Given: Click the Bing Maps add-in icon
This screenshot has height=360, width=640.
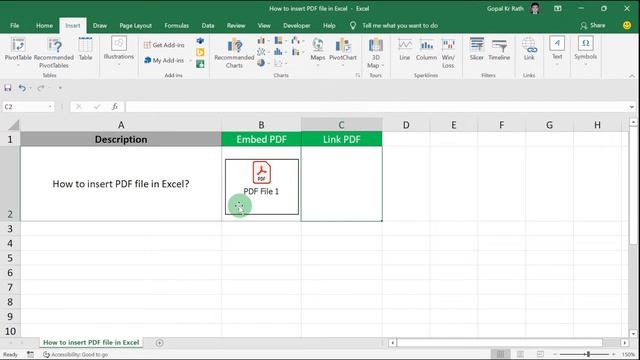Looking at the screenshot, I should tap(200, 52).
